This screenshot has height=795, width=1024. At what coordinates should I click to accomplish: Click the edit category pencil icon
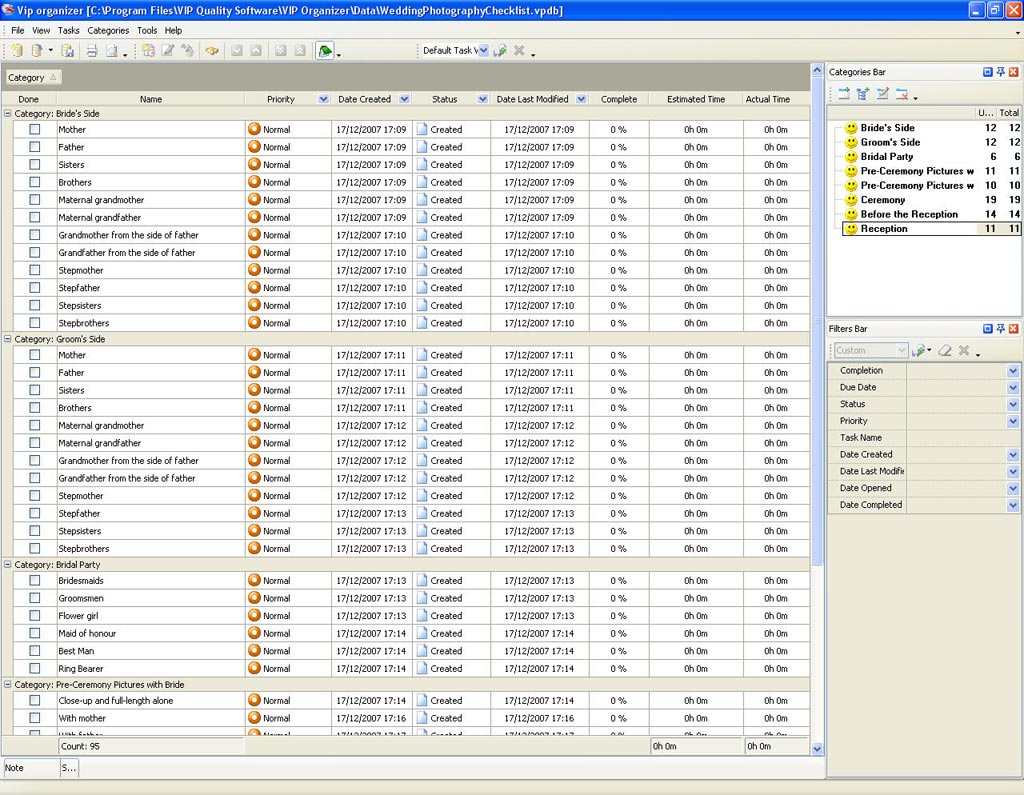(x=882, y=94)
